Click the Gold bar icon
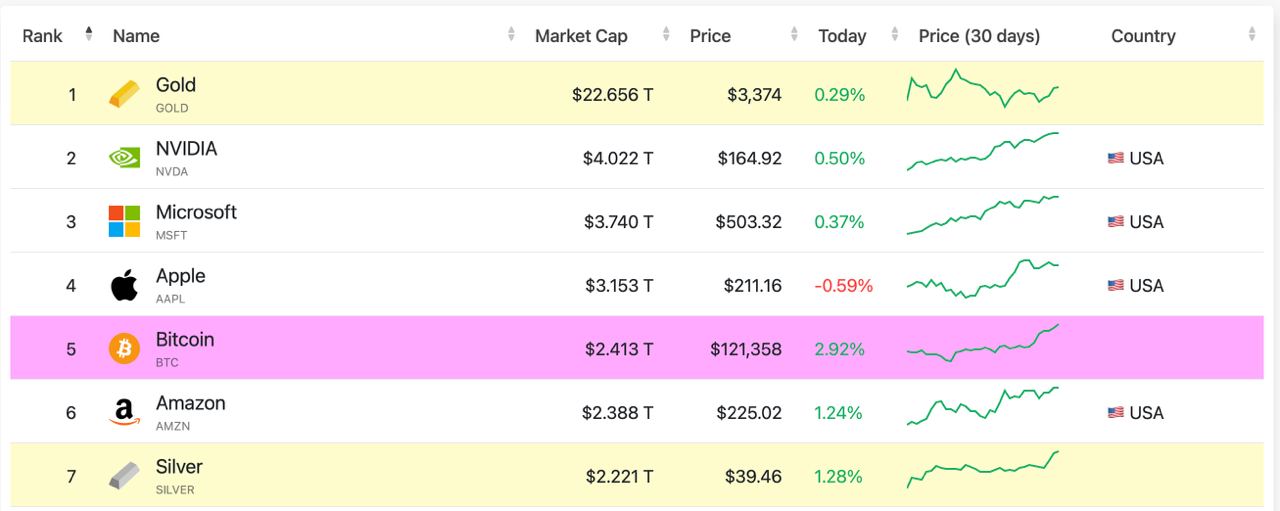Viewport: 1280px width, 511px height. tap(124, 94)
